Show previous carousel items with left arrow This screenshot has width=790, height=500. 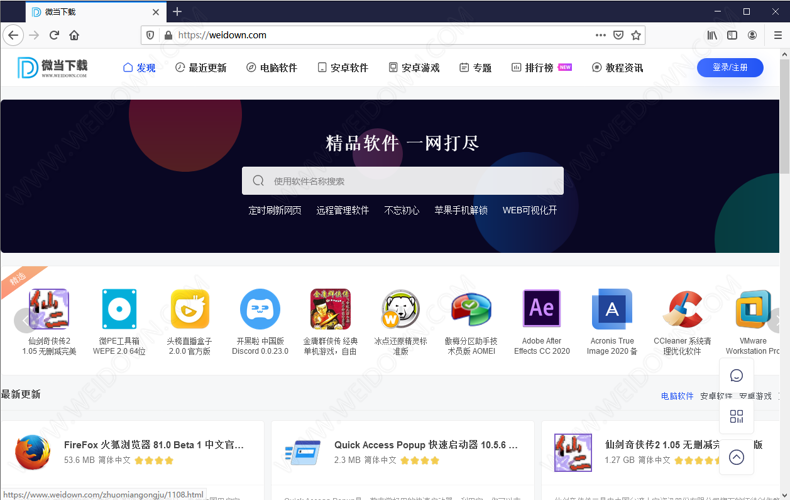(22, 320)
